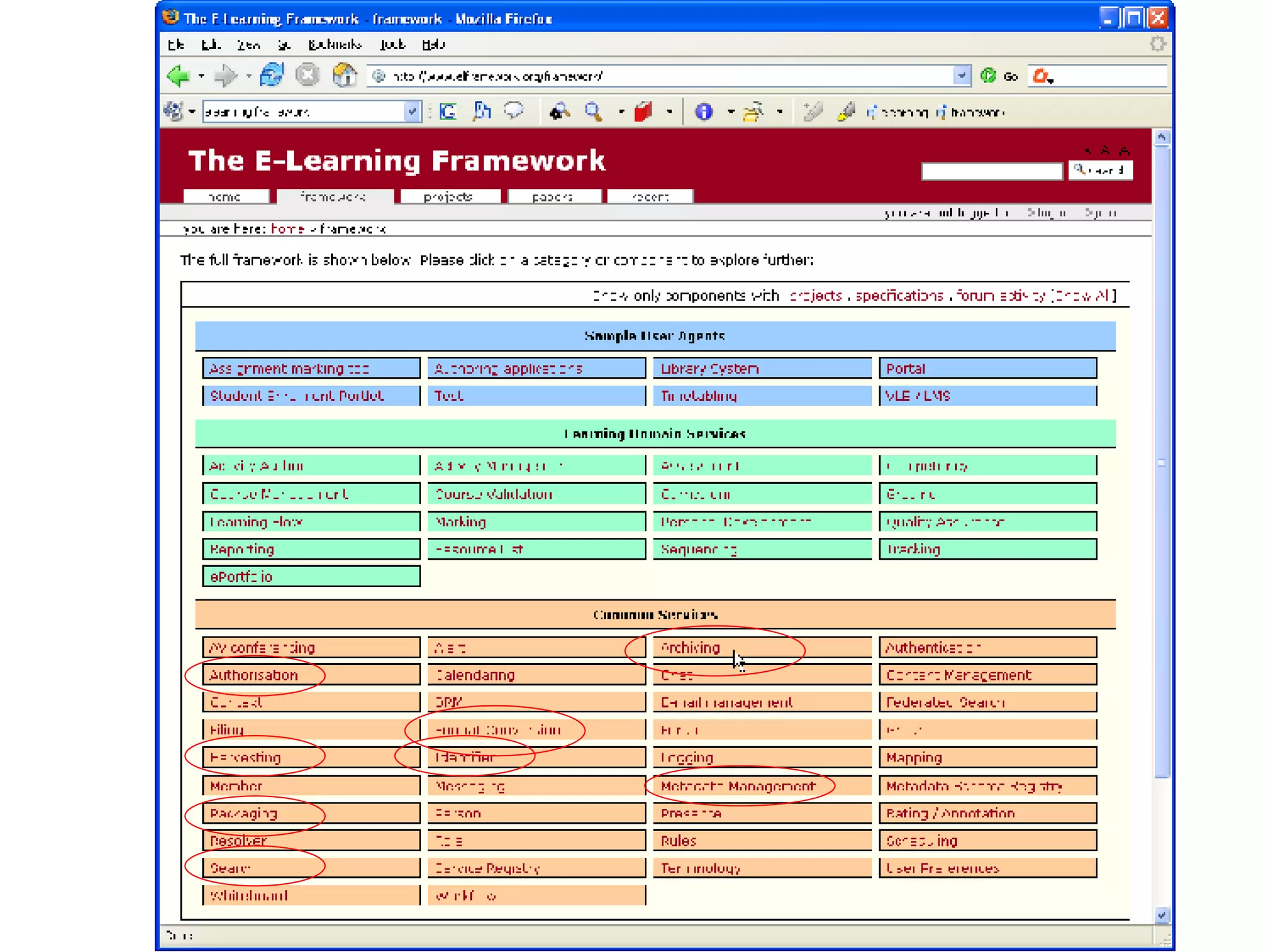
Task: Click the Home breadcrumb link
Action: (x=287, y=229)
